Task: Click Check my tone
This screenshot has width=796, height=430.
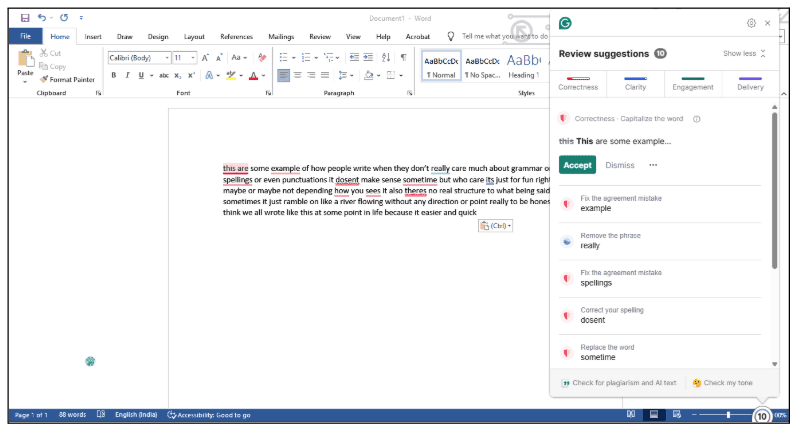Action: tap(722, 383)
